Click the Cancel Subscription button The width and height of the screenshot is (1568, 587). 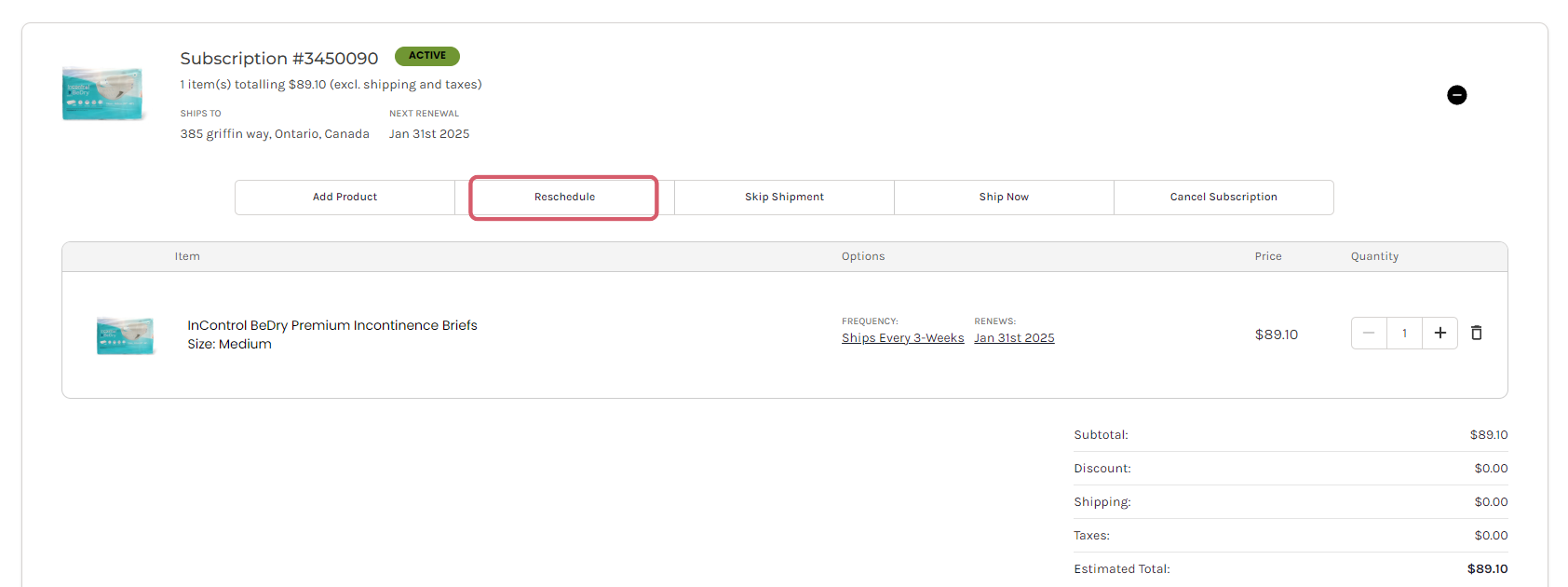(1223, 198)
